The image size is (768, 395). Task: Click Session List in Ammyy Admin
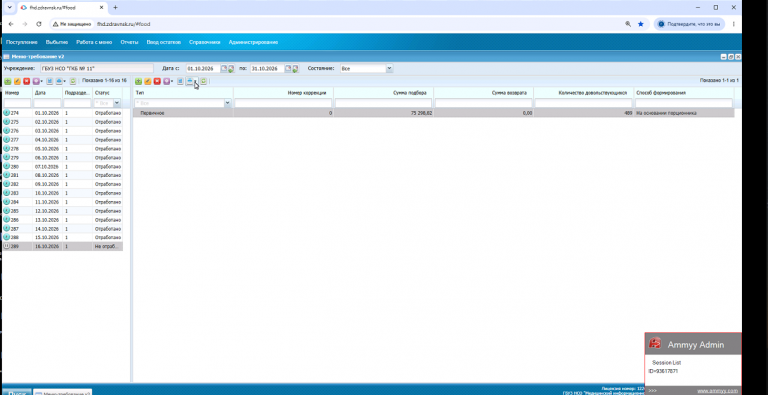pyautogui.click(x=667, y=363)
